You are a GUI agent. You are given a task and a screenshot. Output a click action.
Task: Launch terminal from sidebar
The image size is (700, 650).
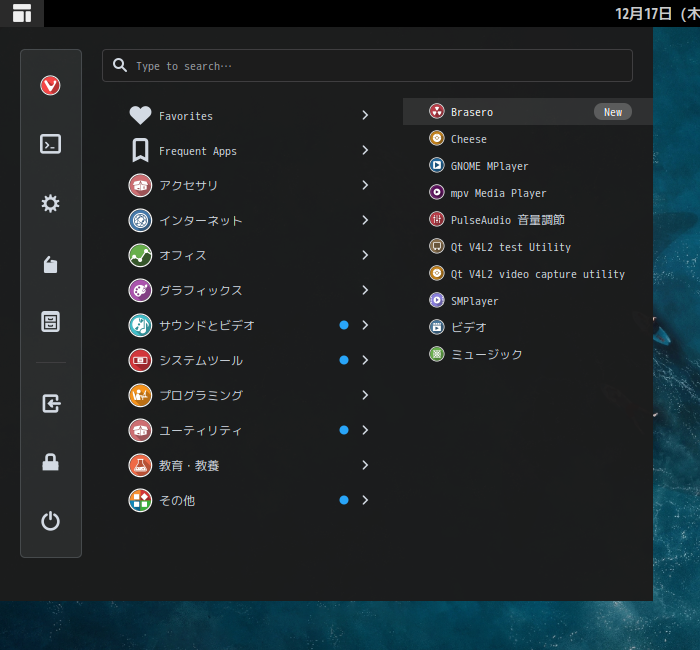pos(50,144)
